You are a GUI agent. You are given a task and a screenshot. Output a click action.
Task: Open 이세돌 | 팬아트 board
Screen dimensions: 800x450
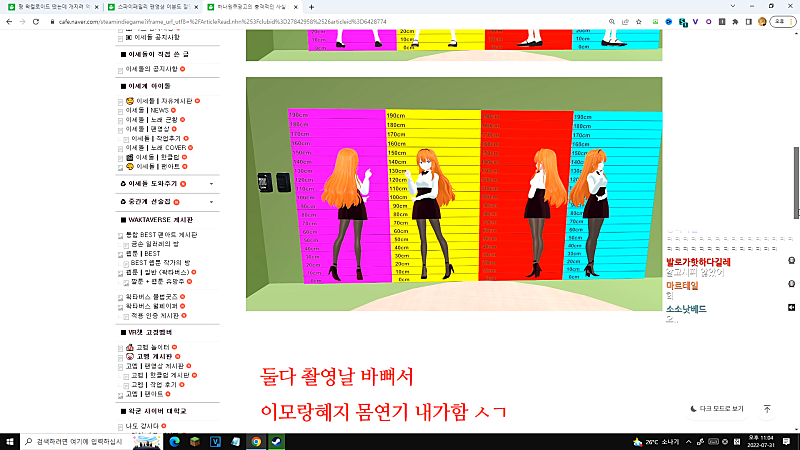coord(158,166)
